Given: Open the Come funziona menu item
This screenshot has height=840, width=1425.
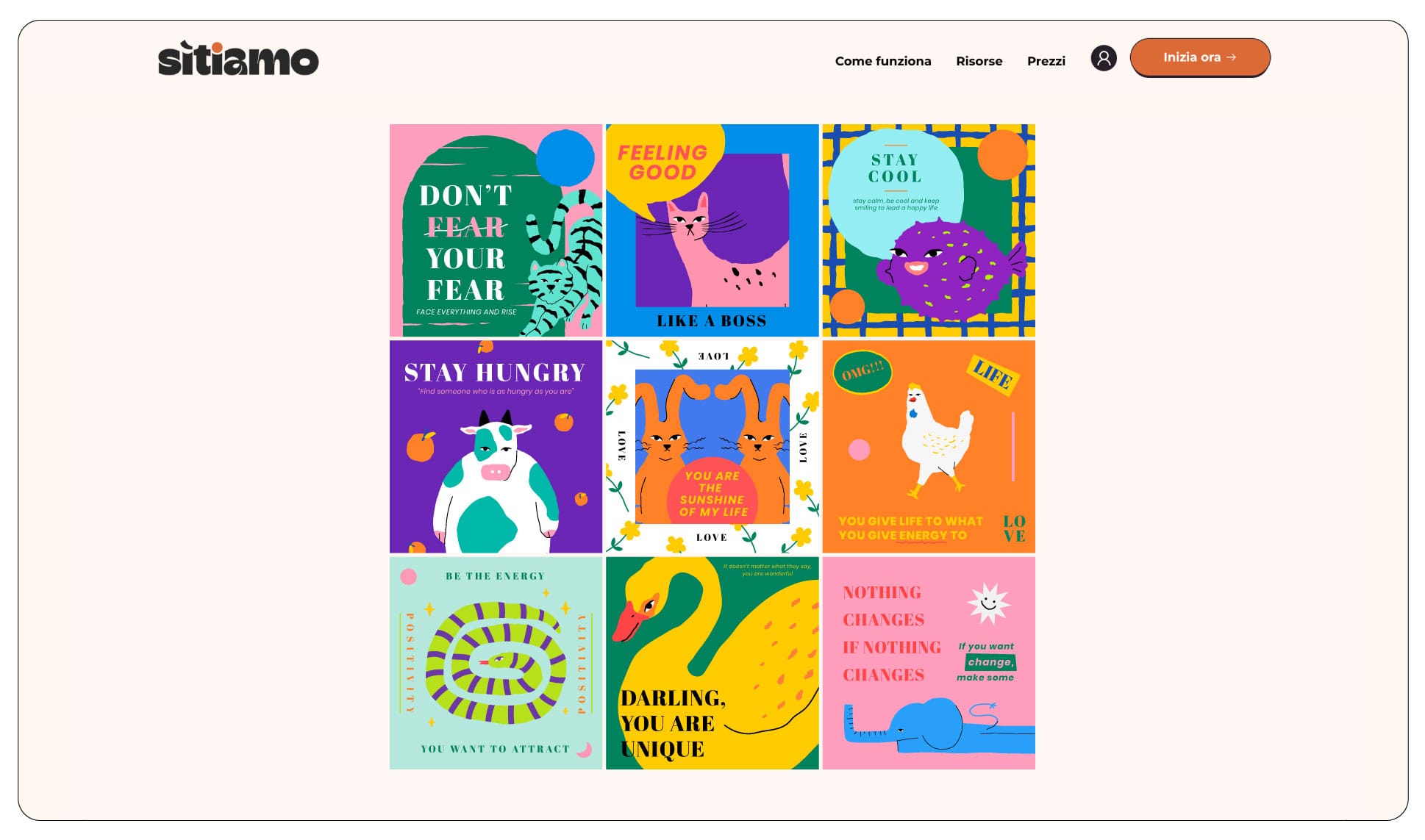Looking at the screenshot, I should (x=882, y=61).
